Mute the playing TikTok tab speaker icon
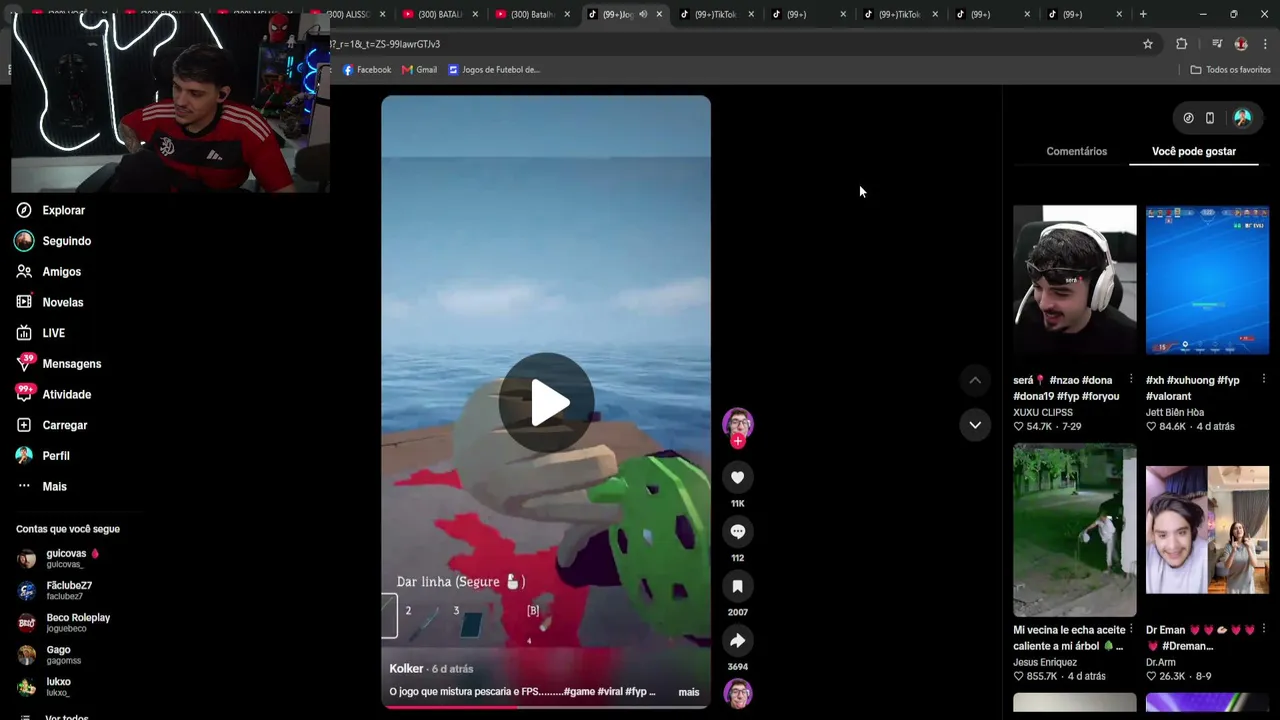The image size is (1280, 720). [x=643, y=14]
